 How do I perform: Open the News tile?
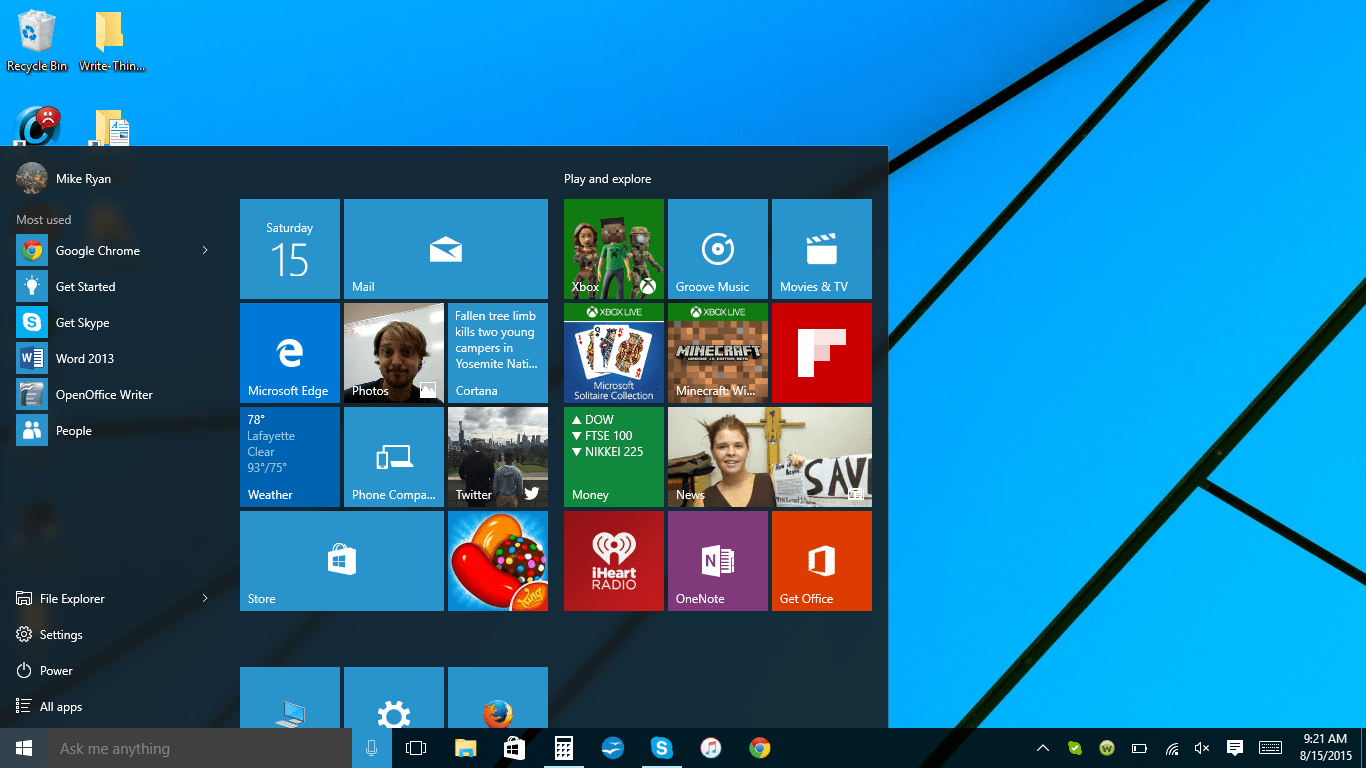coord(770,457)
